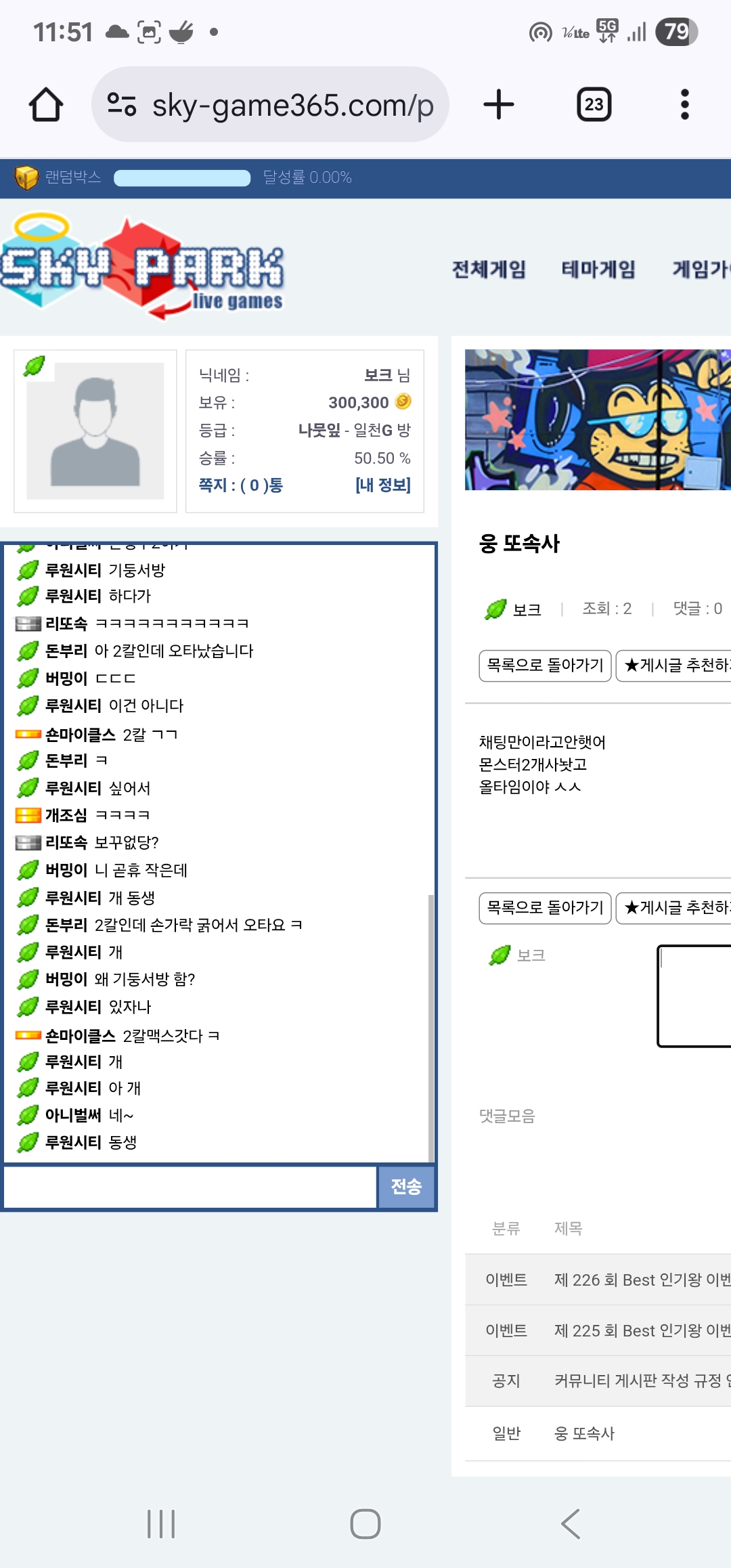Image resolution: width=731 pixels, height=1568 pixels.
Task: Click the chat message input field
Action: (x=190, y=1187)
